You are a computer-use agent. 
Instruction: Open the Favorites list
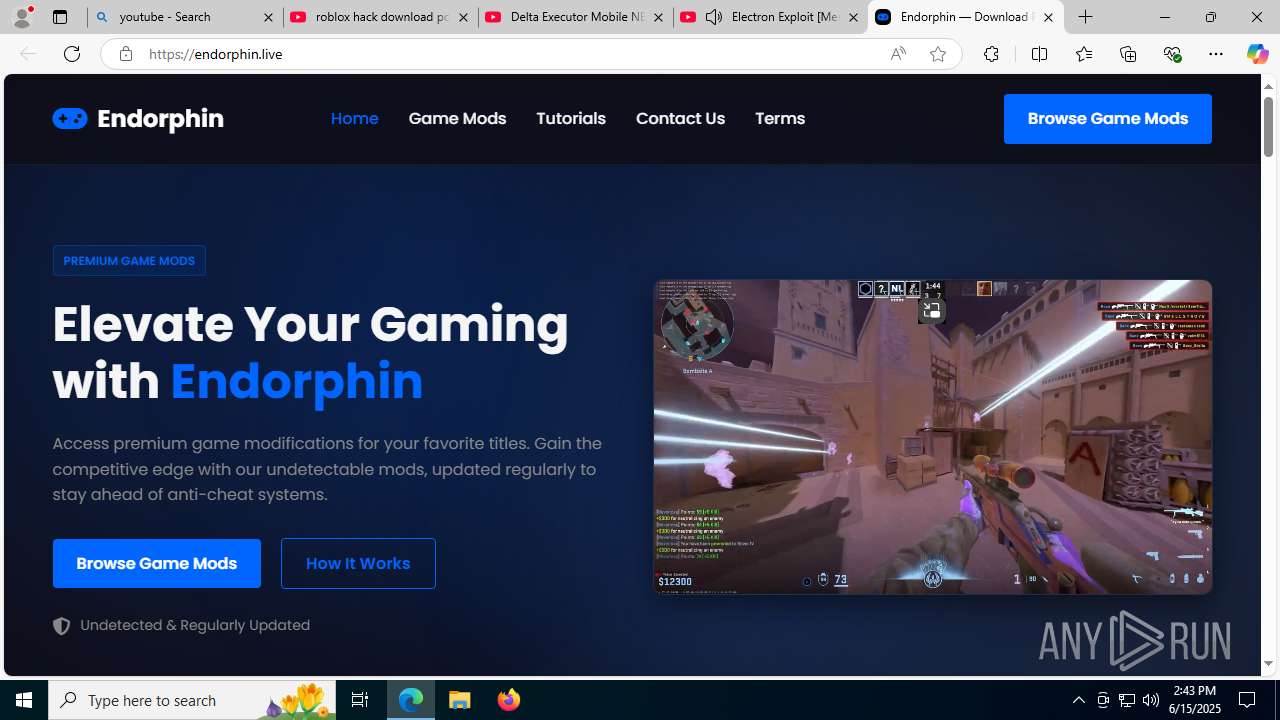[1083, 54]
